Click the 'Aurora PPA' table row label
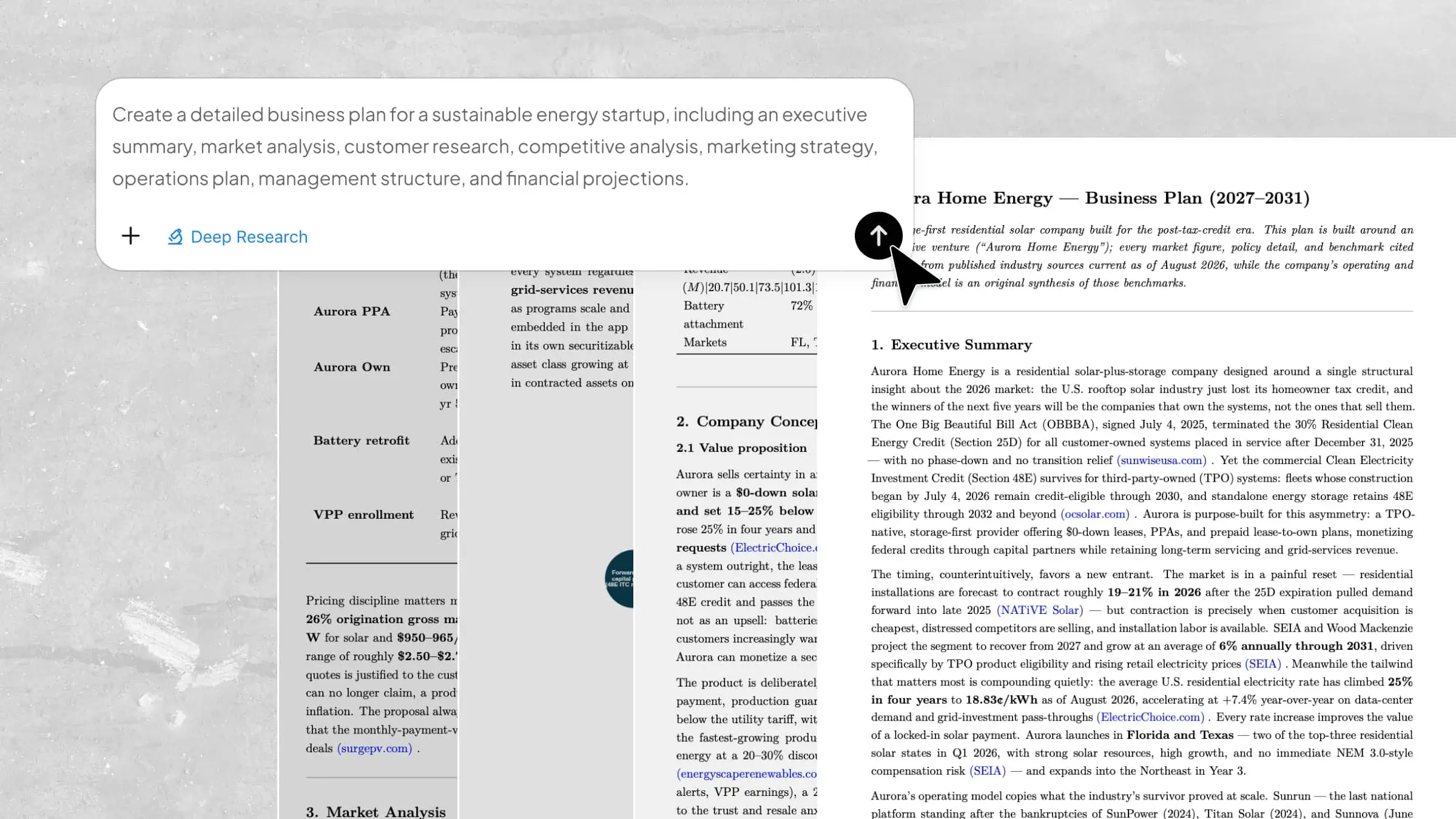1456x819 pixels. pyautogui.click(x=352, y=311)
